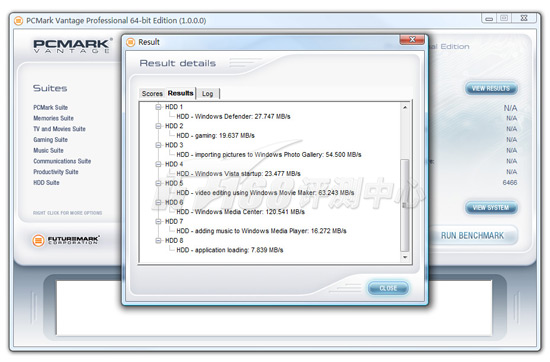Click the RUN BENCHMARK button
Image resolution: width=550 pixels, height=362 pixels.
pos(472,235)
